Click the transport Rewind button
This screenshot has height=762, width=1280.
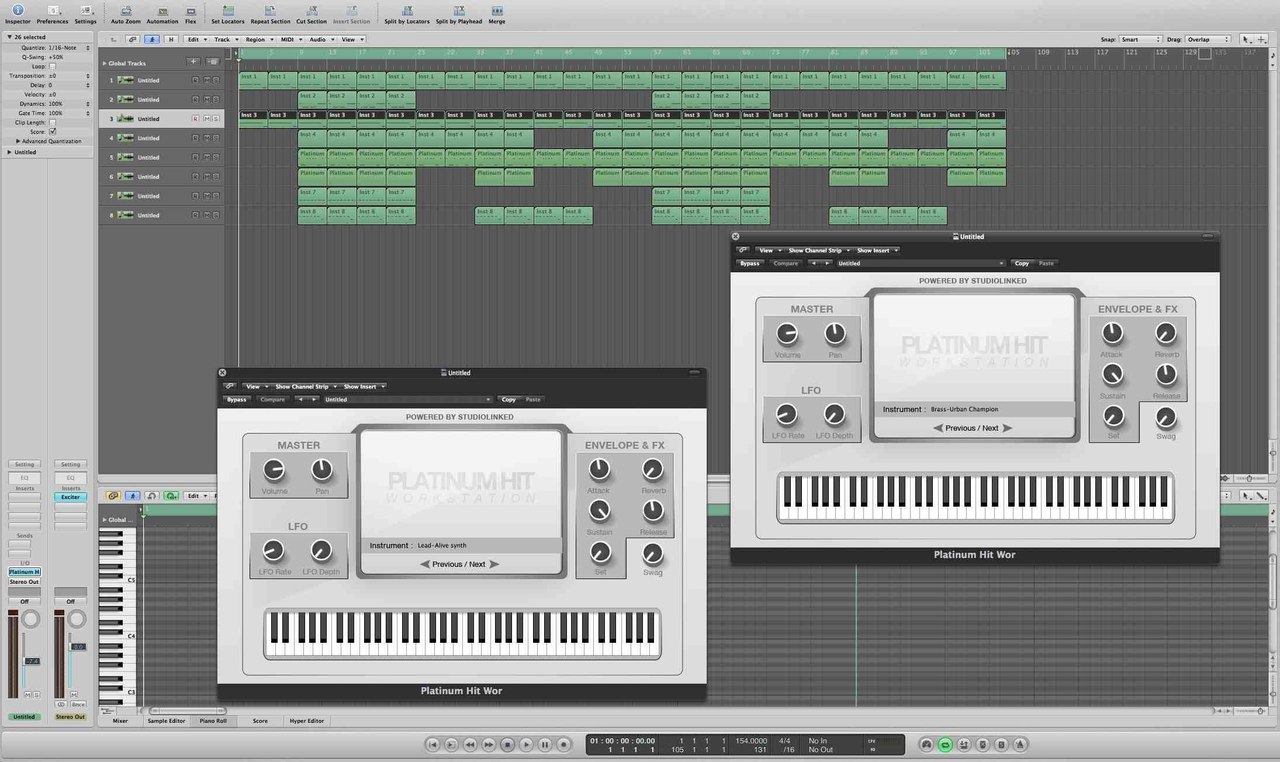(470, 744)
